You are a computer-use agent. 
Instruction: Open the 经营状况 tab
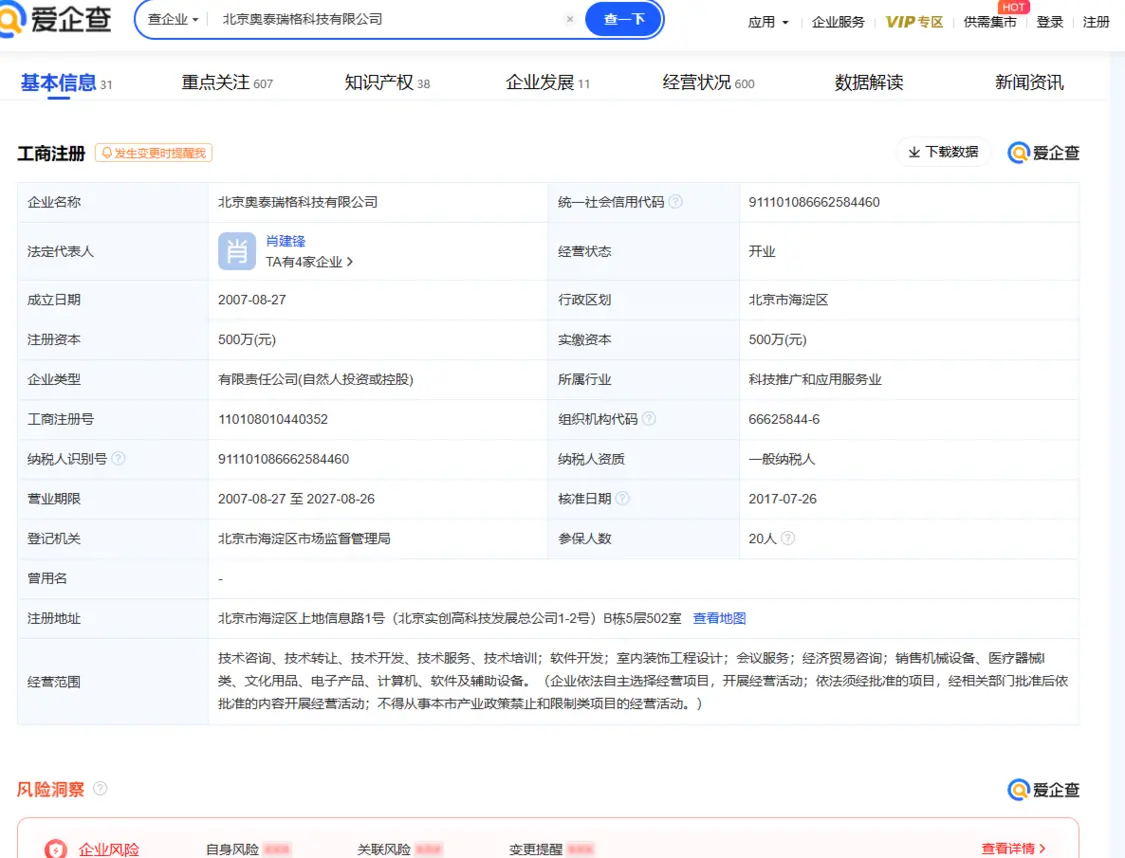click(x=708, y=83)
